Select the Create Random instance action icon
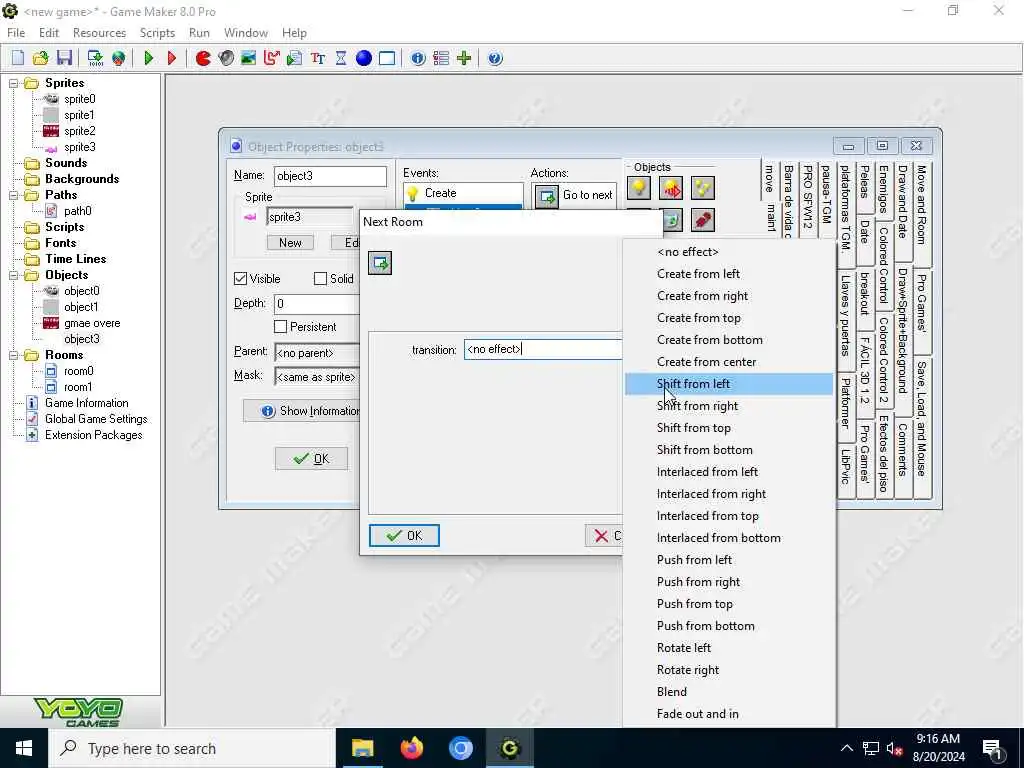 tap(703, 188)
